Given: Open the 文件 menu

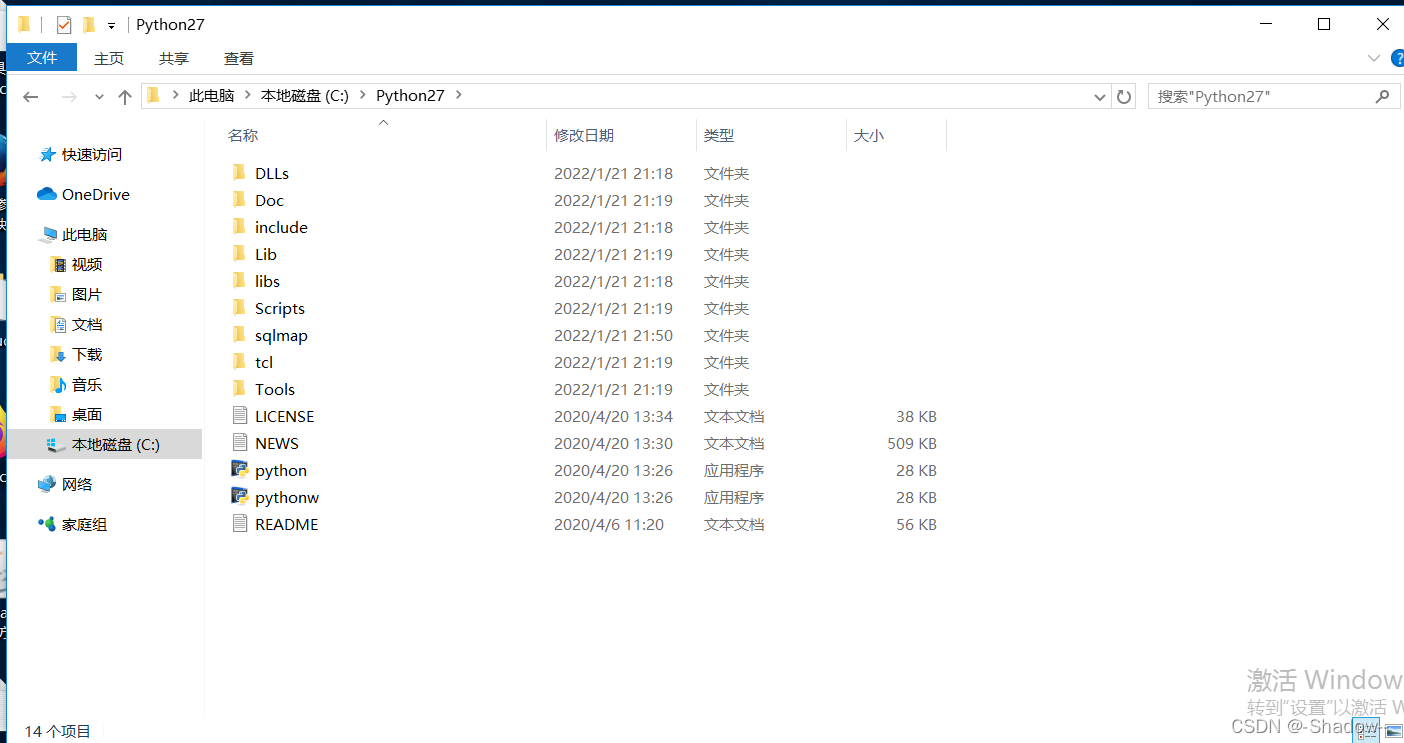Looking at the screenshot, I should (41, 58).
